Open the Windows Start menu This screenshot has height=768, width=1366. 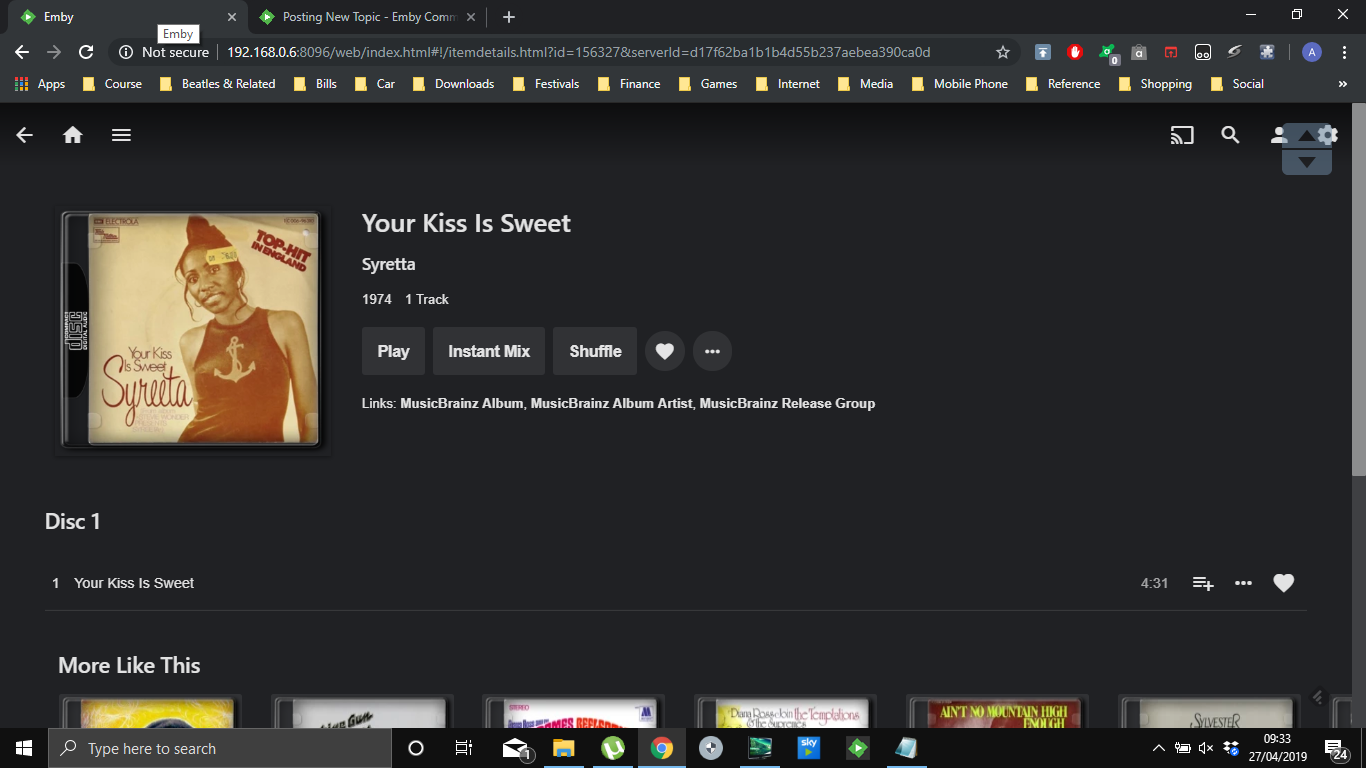[24, 748]
